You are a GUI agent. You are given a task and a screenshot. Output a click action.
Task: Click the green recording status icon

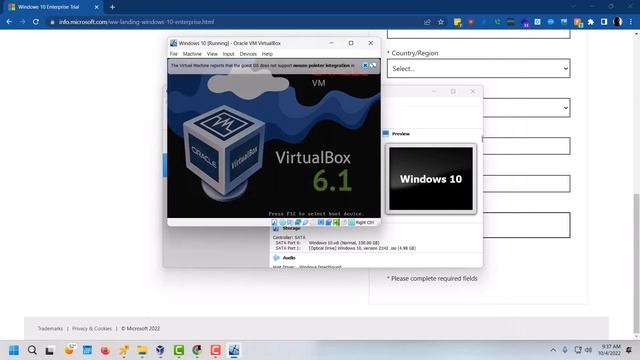click(x=336, y=222)
